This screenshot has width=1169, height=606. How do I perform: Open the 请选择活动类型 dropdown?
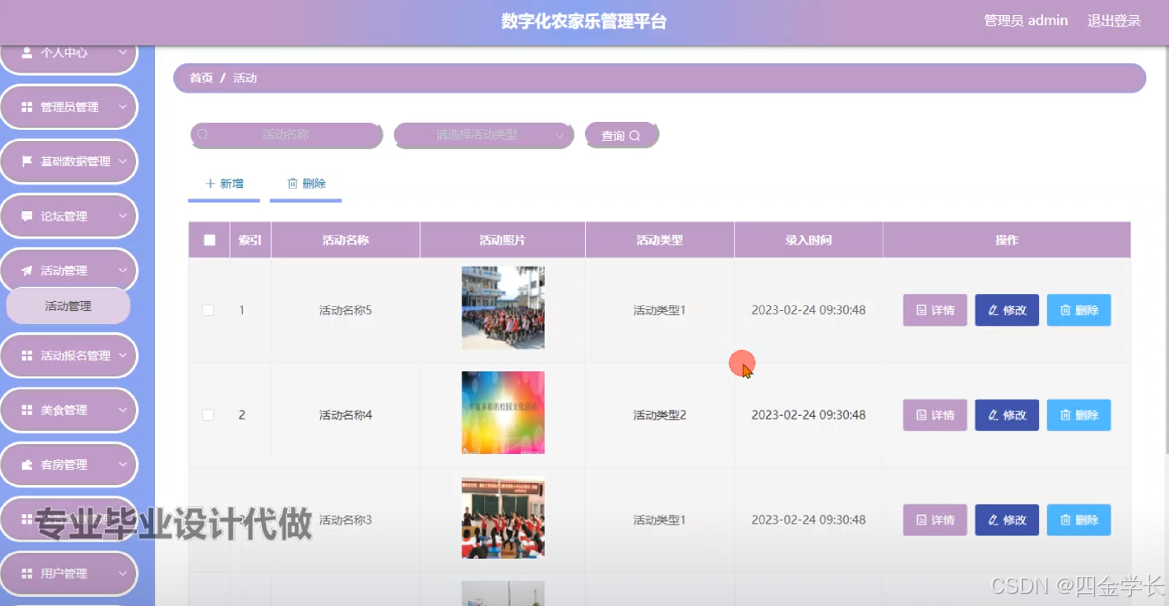483,135
